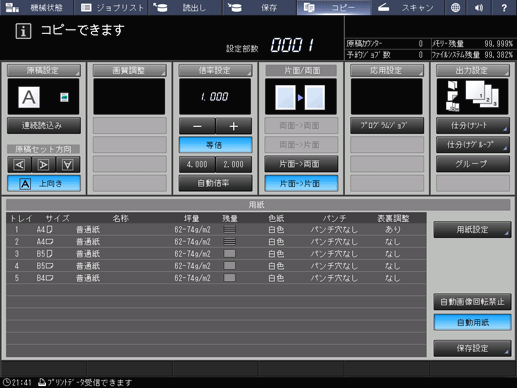Click the メモリー残量 99.999% readout
The width and height of the screenshot is (517, 388).
click(472, 44)
